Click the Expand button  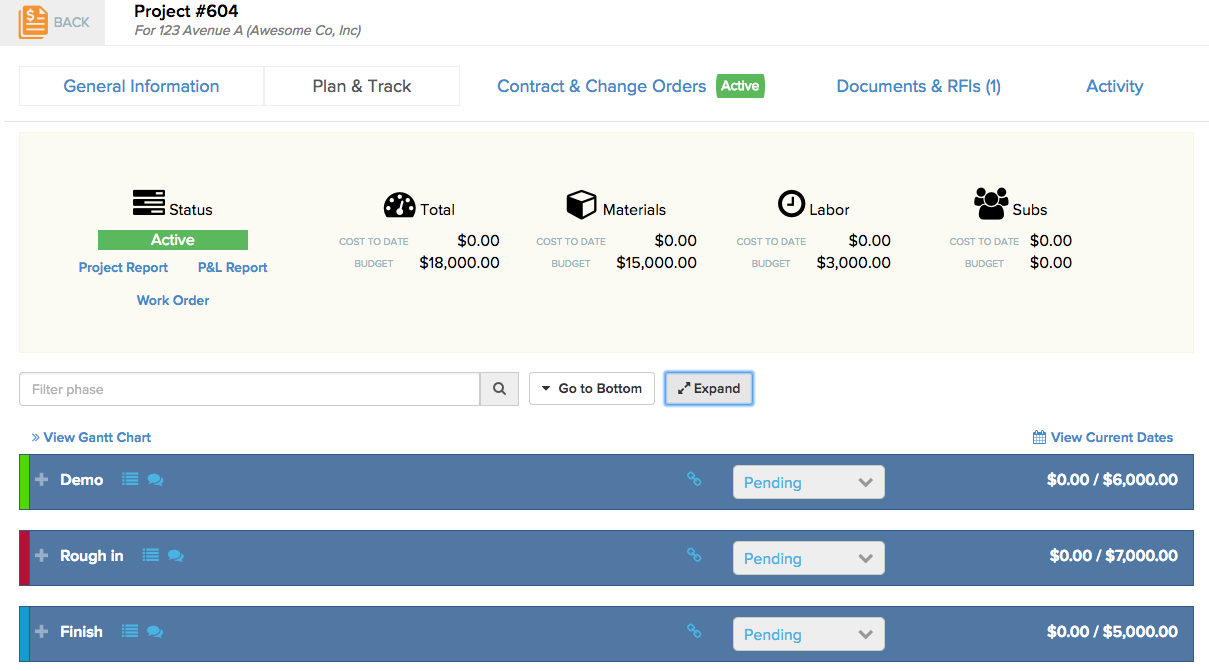tap(708, 389)
